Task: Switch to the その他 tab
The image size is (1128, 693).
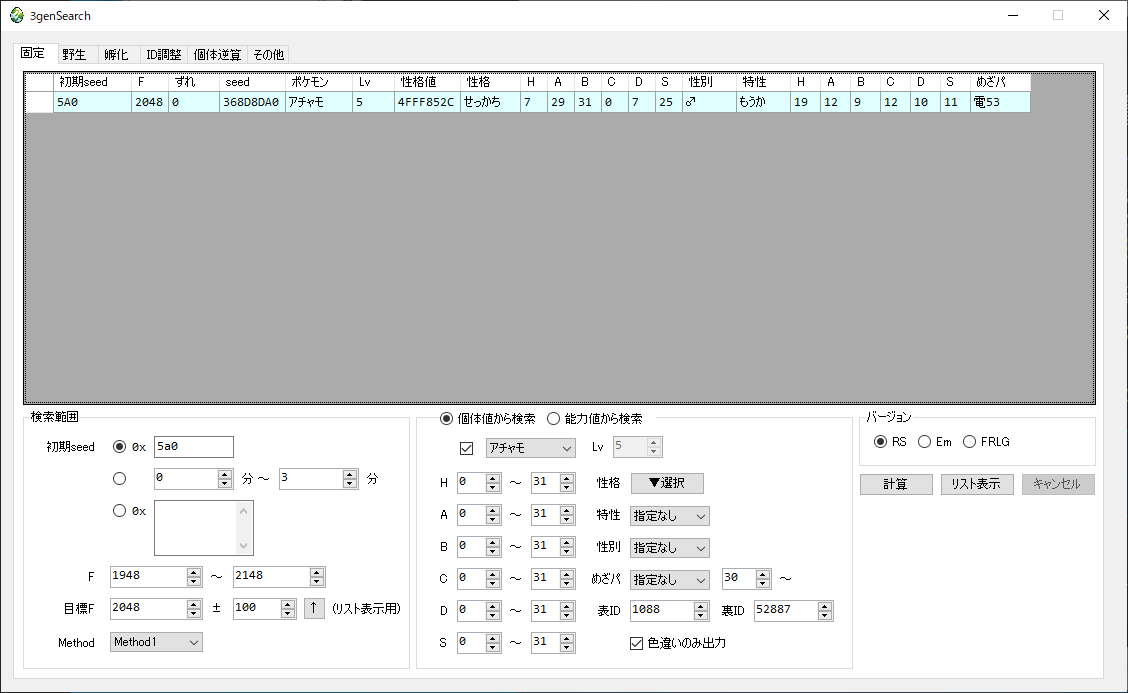Action: click(x=268, y=55)
